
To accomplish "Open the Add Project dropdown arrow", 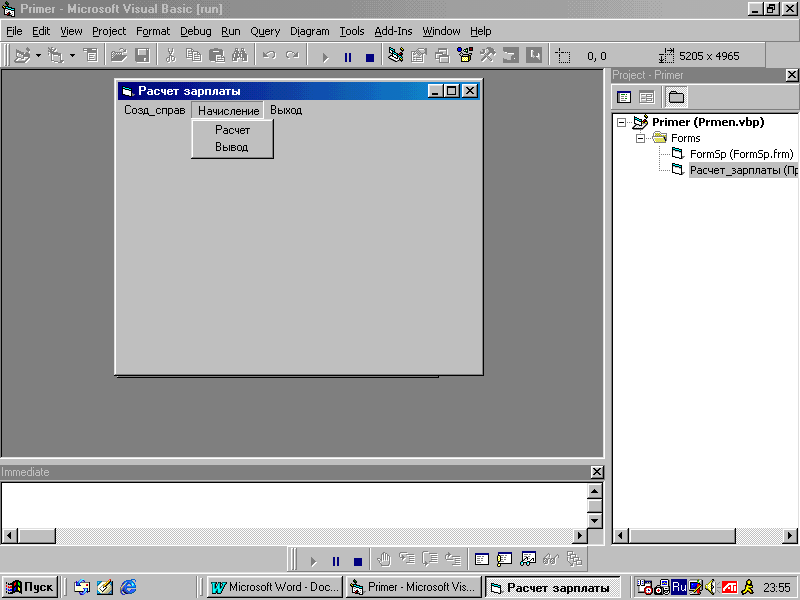I will click(38, 55).
